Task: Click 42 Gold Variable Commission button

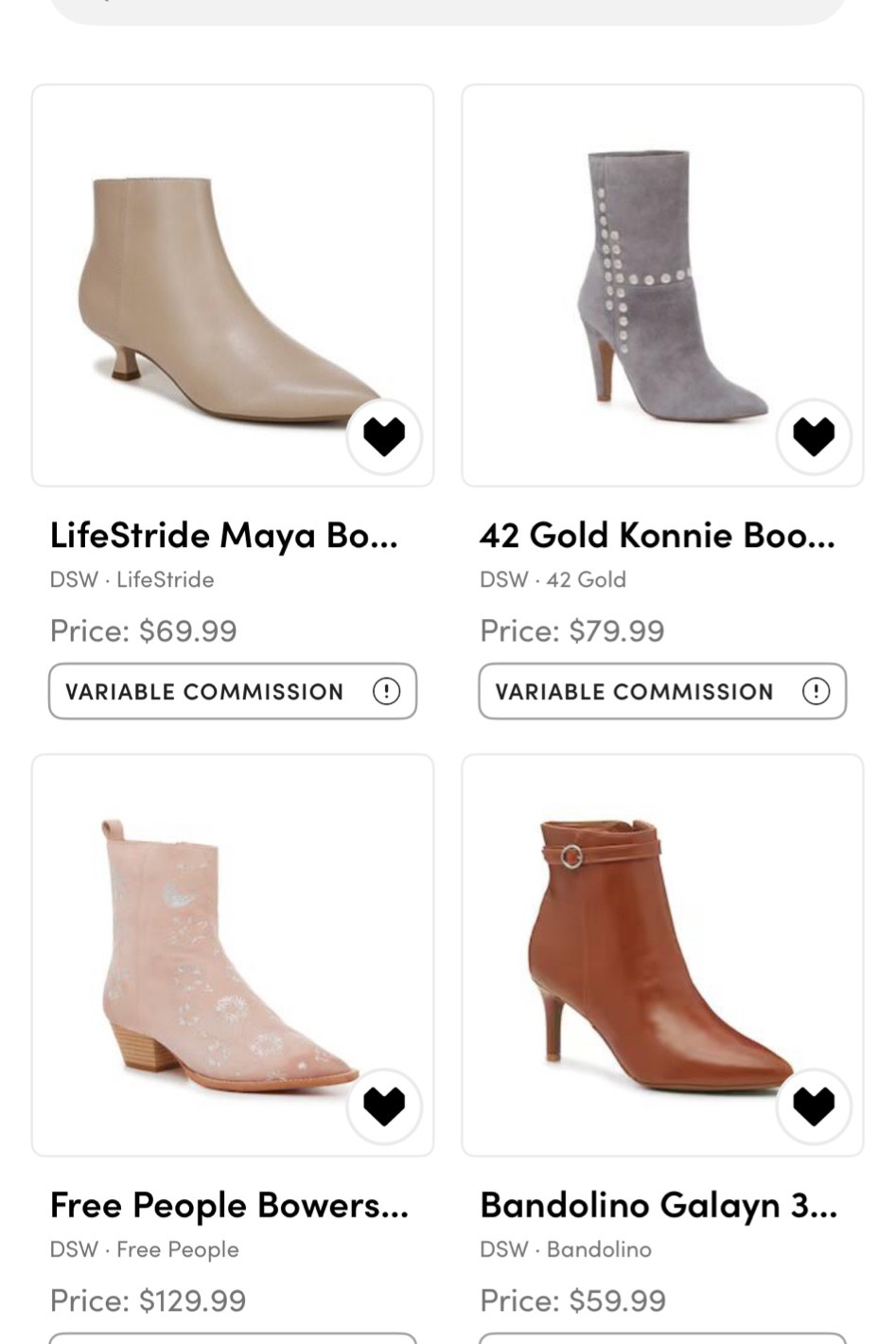Action: pos(634,692)
